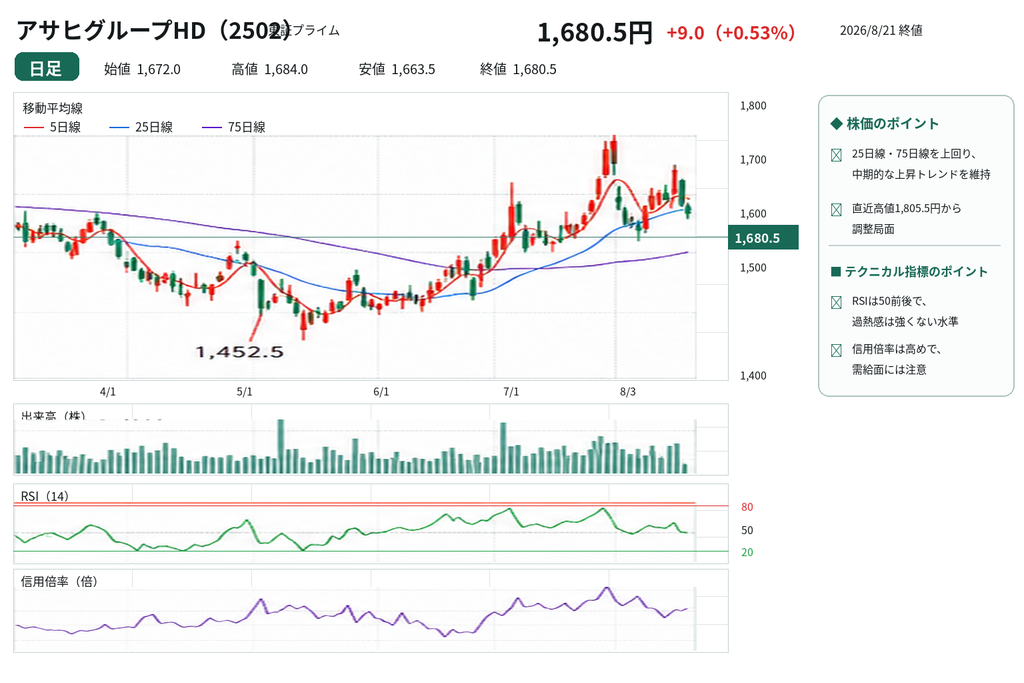Click the checkbox icon beside 直近高値1,805.5円から
This screenshot has width=1024, height=683.
coord(836,210)
